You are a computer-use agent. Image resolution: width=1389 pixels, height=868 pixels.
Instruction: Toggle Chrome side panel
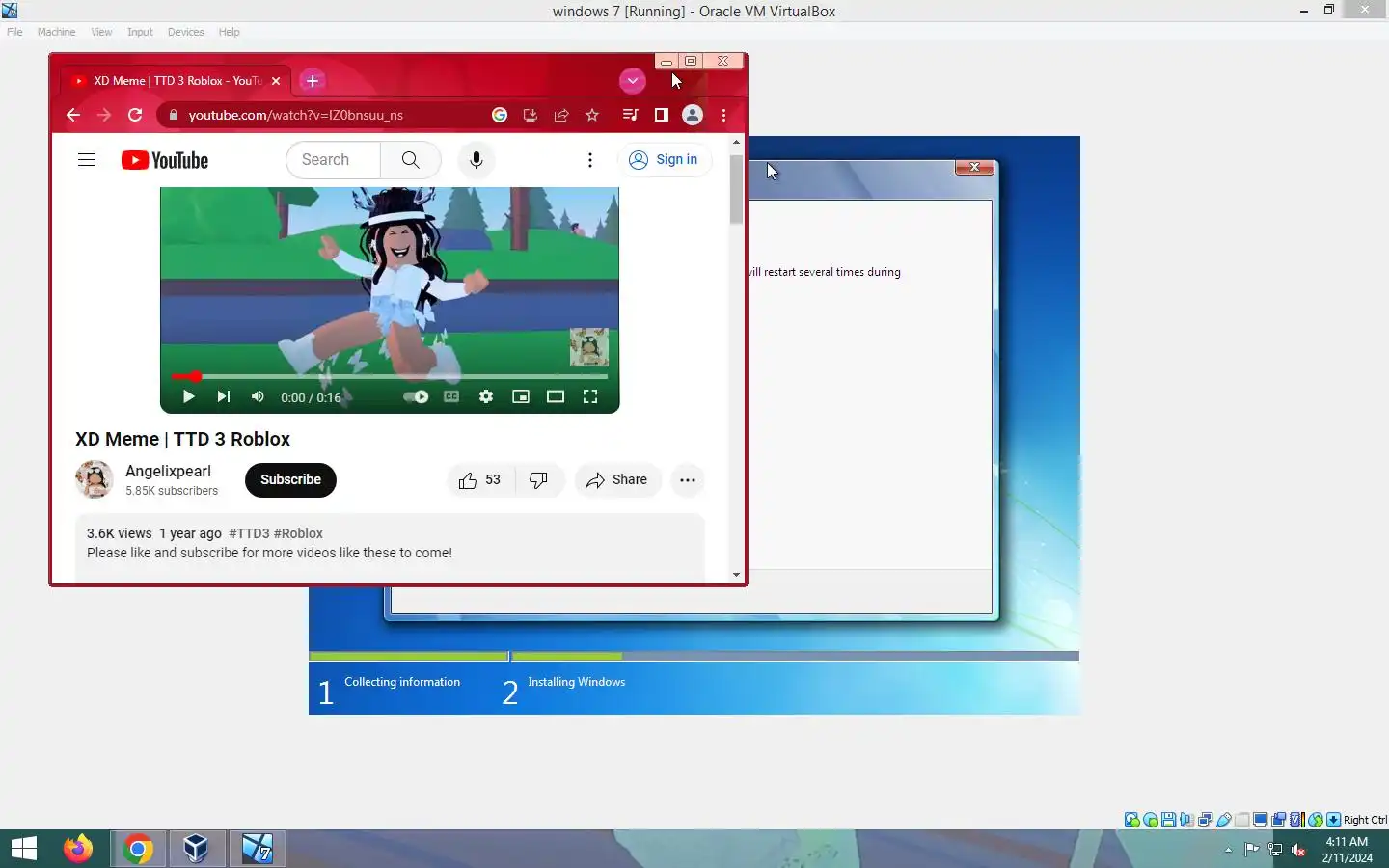pyautogui.click(x=661, y=115)
